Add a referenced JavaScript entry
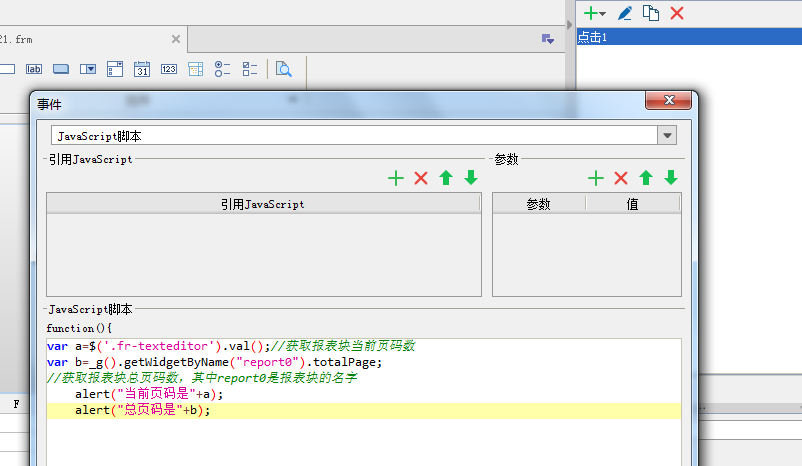The width and height of the screenshot is (802, 466). (x=396, y=178)
